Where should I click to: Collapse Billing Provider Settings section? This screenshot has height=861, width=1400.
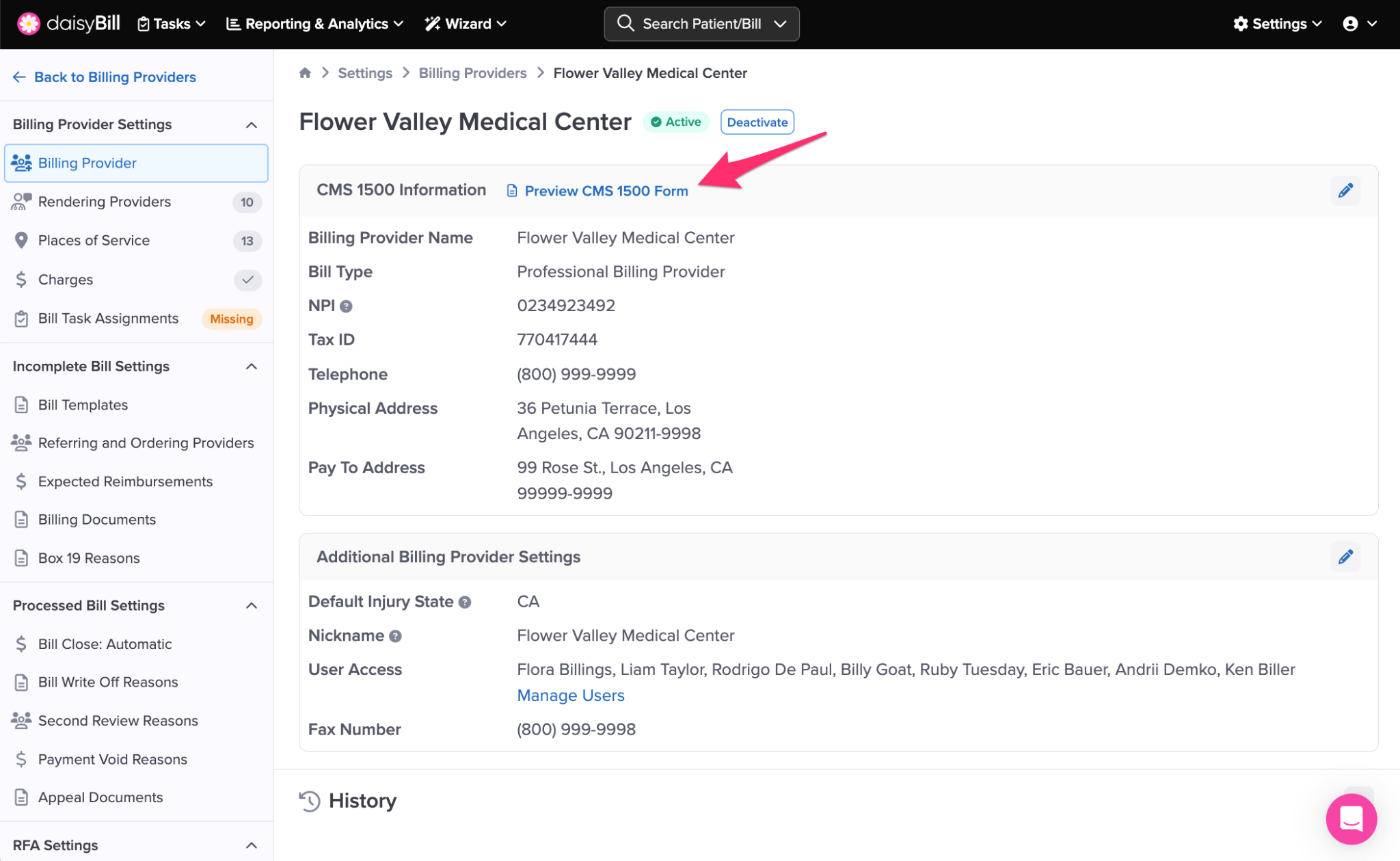[252, 124]
